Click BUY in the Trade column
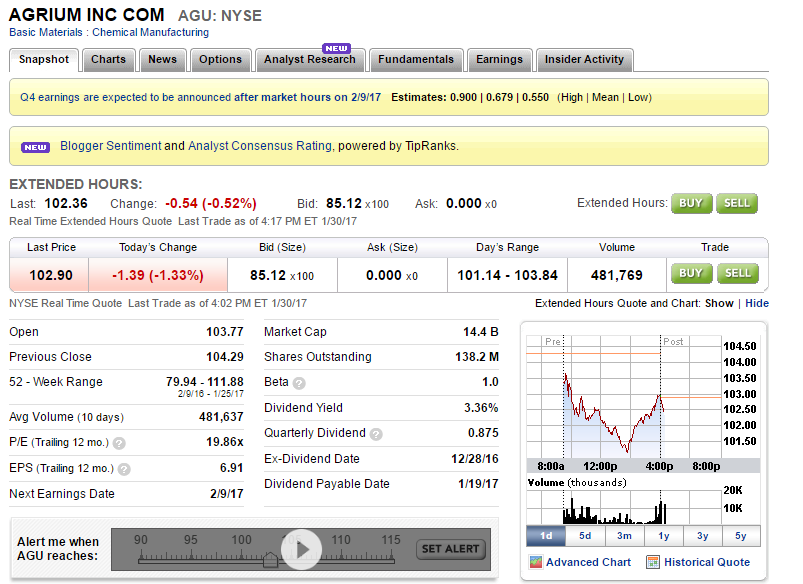The image size is (803, 584). click(691, 274)
